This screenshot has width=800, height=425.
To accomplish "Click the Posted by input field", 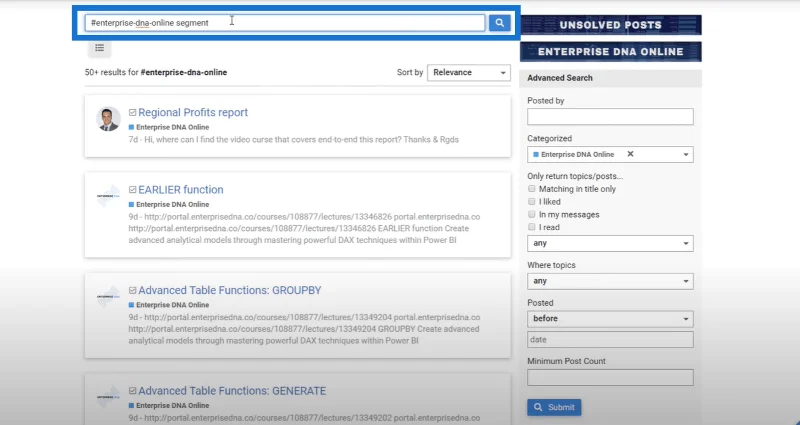I will 610,116.
